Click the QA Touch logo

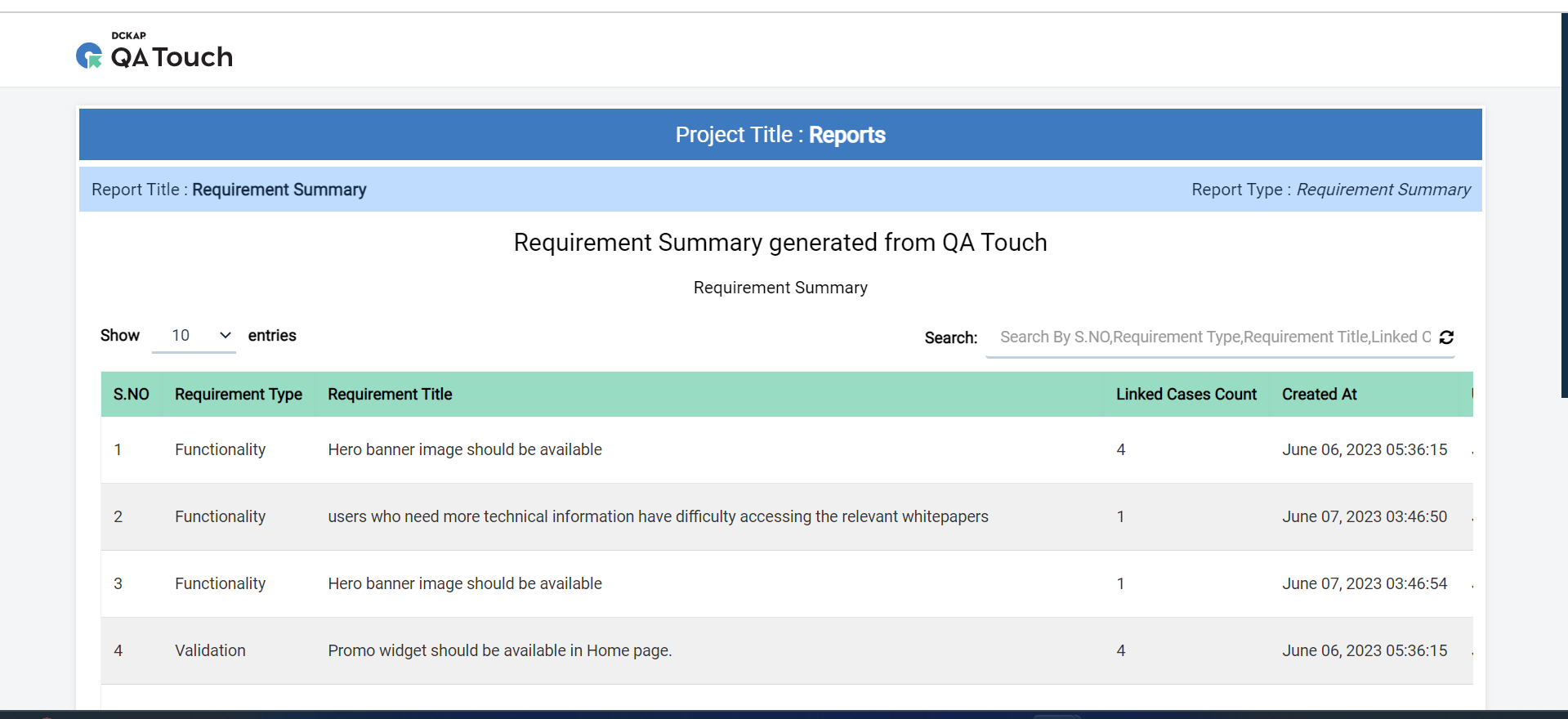coord(154,51)
